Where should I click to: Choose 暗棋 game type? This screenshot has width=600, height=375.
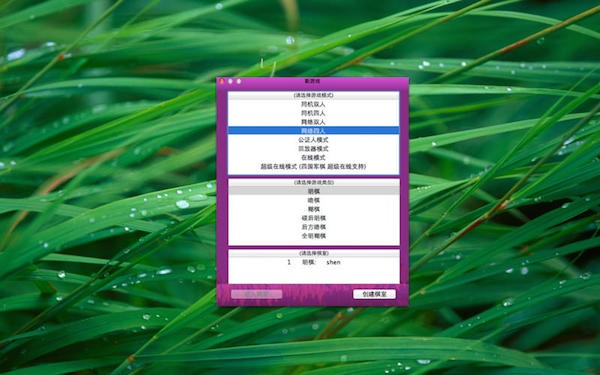[x=313, y=200]
